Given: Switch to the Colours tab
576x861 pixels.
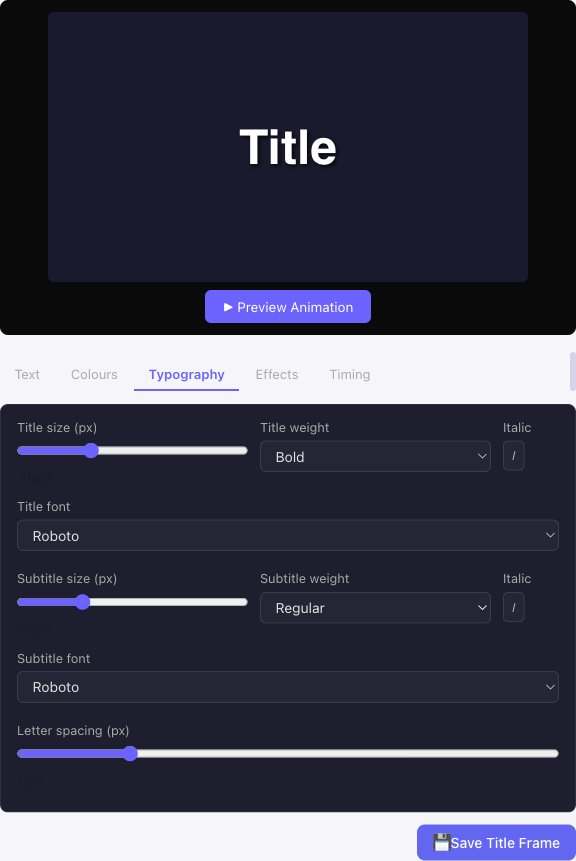Looking at the screenshot, I should tap(93, 374).
